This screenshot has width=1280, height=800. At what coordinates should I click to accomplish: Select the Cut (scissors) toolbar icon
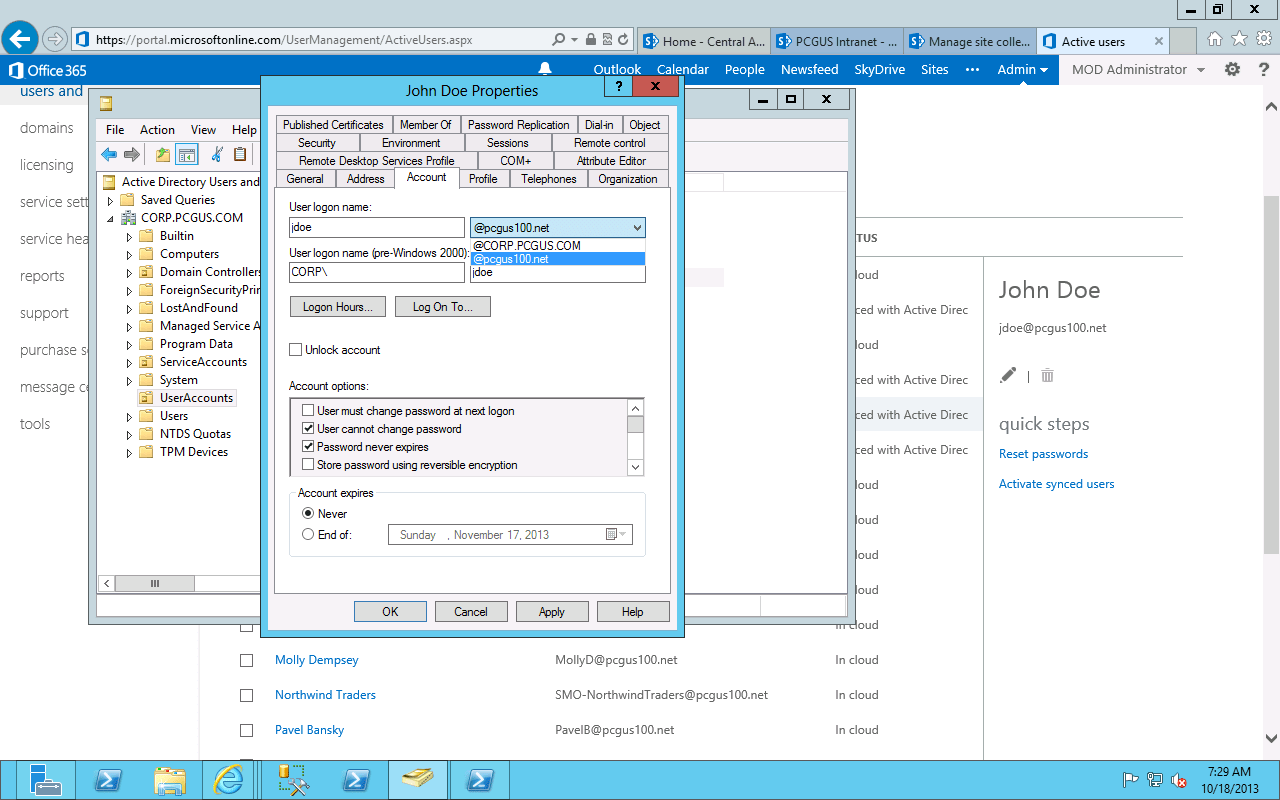(216, 154)
